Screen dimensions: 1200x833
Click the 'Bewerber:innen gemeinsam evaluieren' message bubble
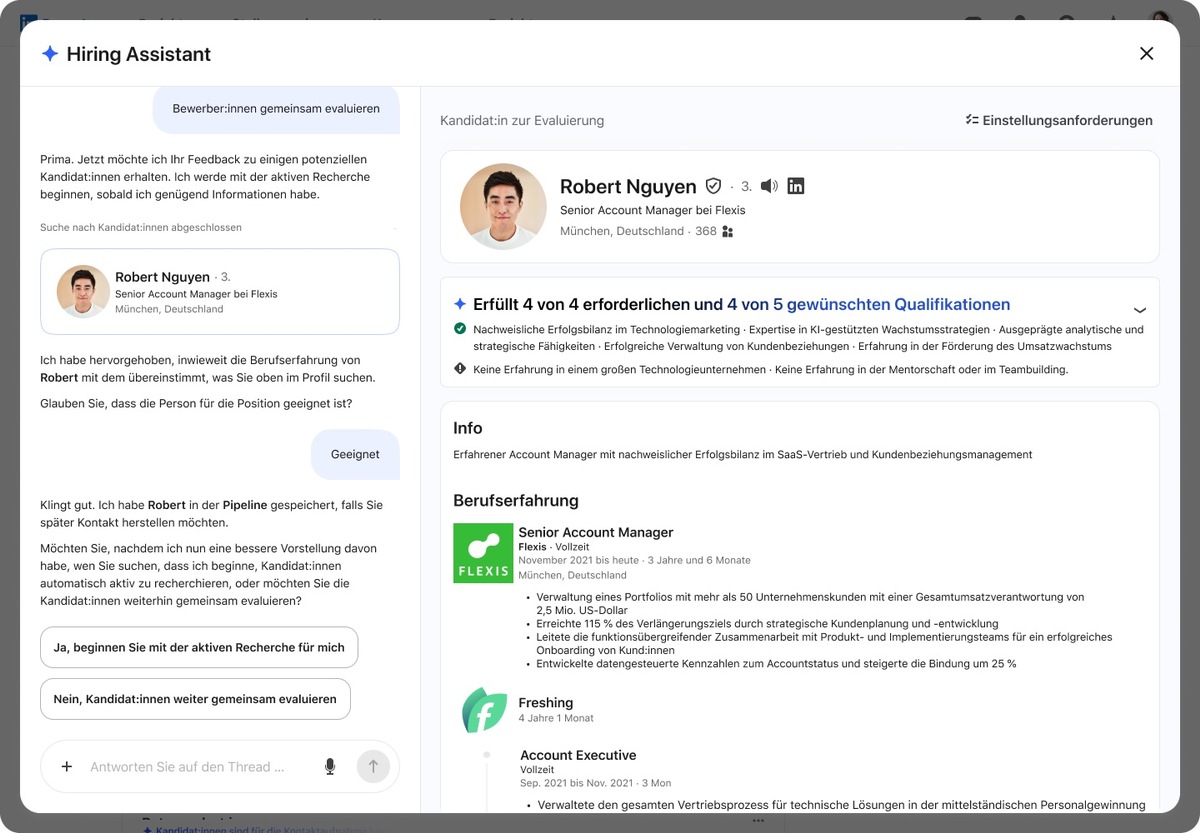(x=276, y=108)
